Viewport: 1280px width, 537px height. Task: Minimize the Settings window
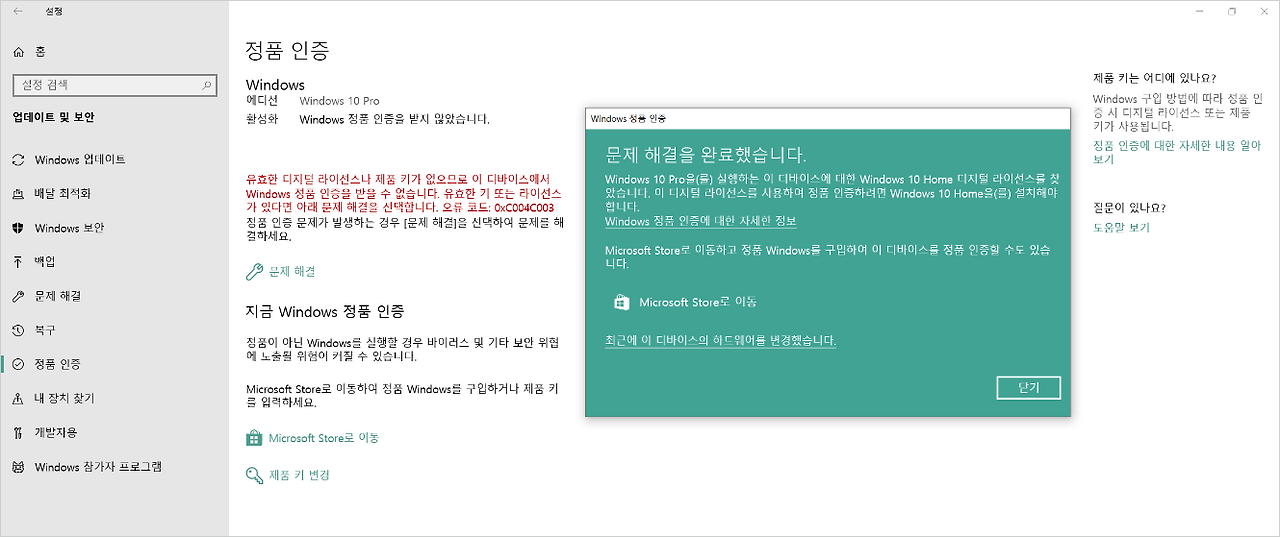1199,11
